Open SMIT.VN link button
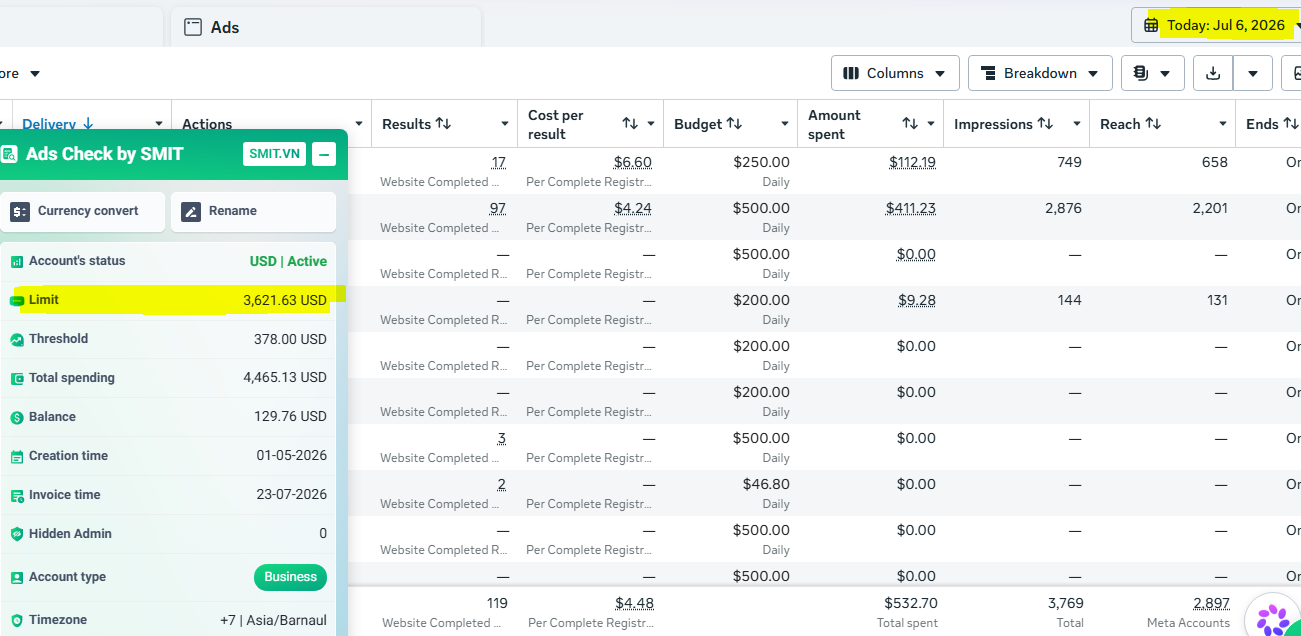The height and width of the screenshot is (636, 1301). point(274,154)
